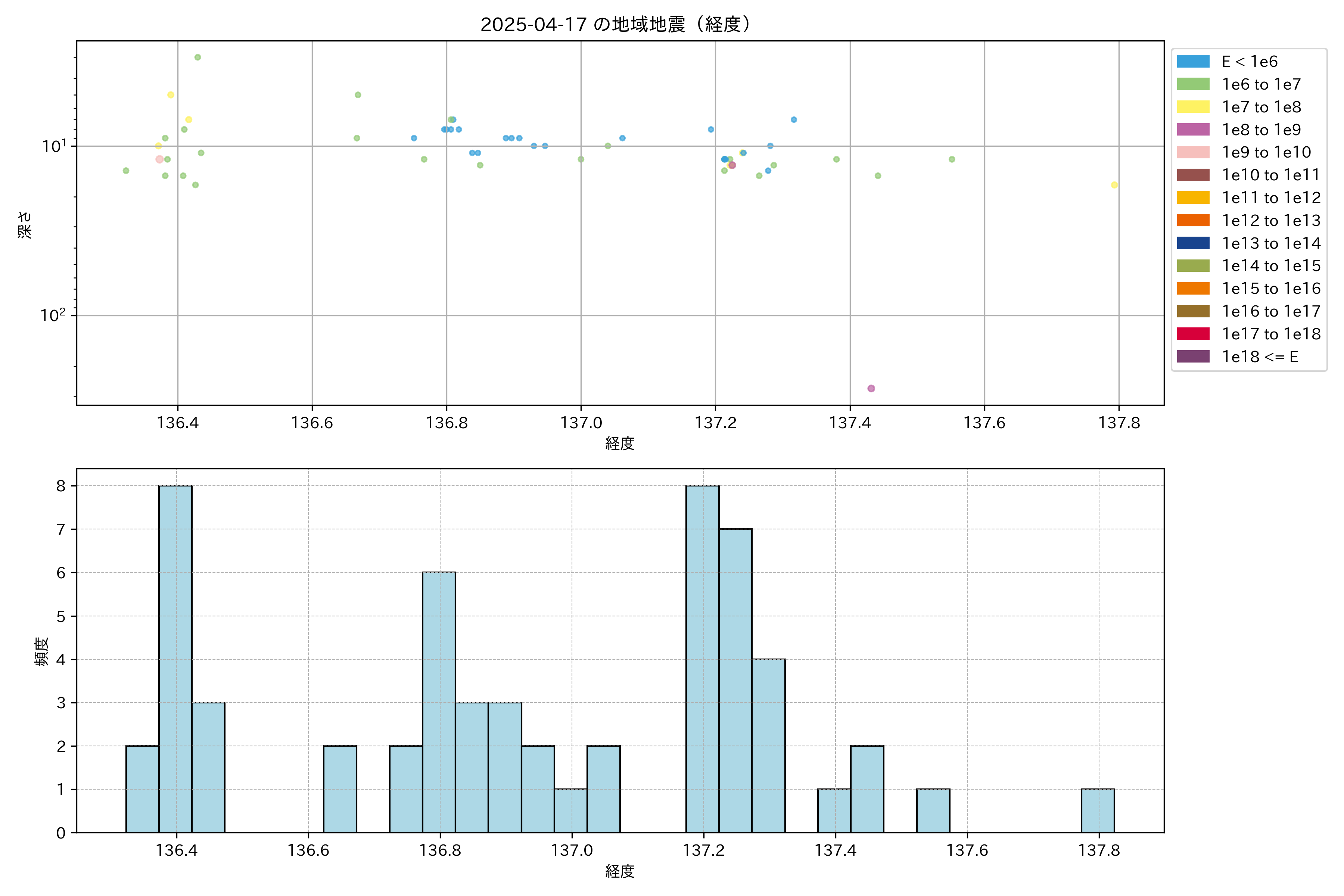Click the magenta point near the scatter plot bottom
Viewport: 1344px width, 896px height.
871,389
